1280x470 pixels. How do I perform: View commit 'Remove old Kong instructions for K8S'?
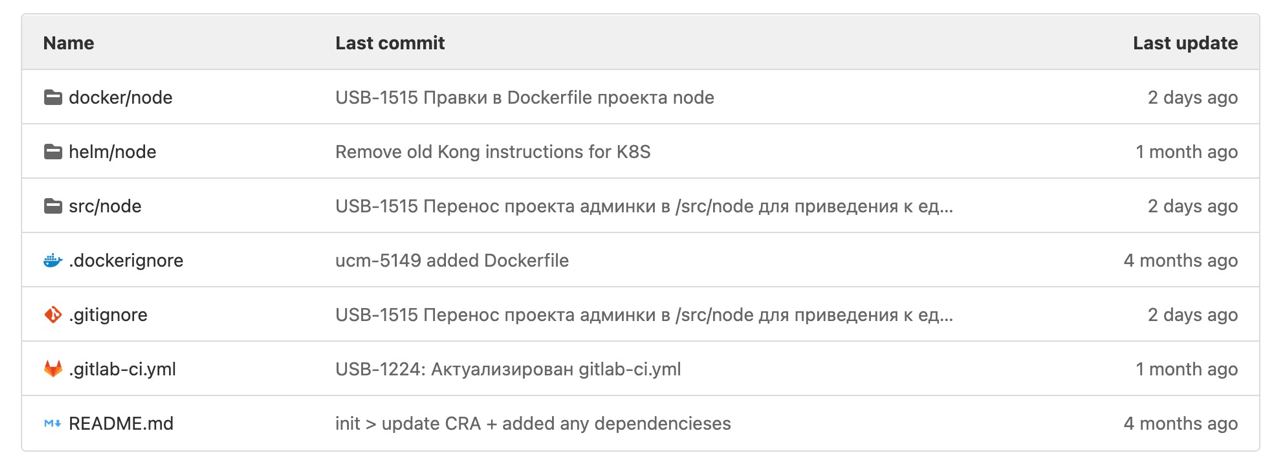pyautogui.click(x=493, y=152)
